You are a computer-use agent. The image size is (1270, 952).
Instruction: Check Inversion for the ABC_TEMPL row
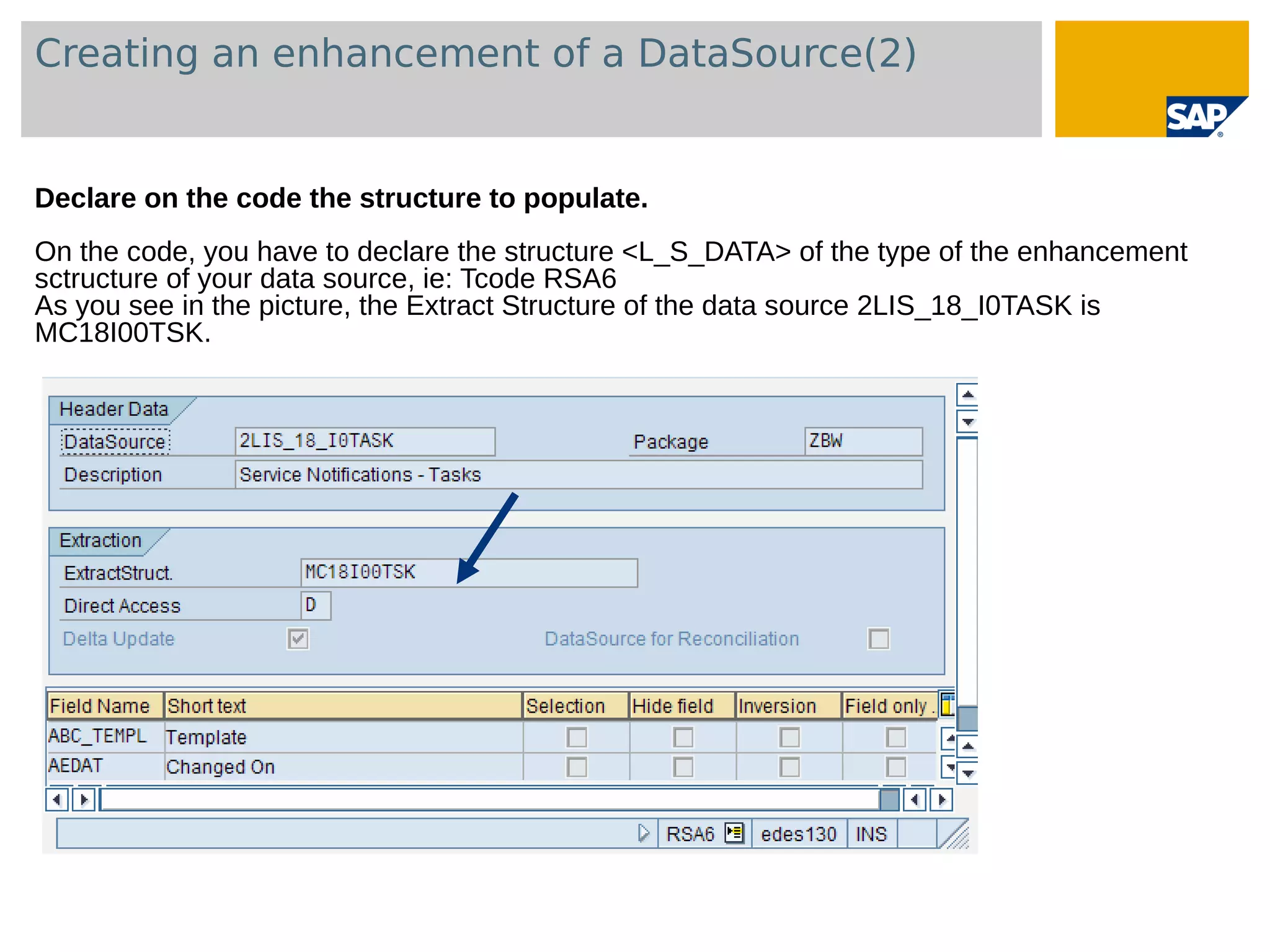tap(789, 738)
